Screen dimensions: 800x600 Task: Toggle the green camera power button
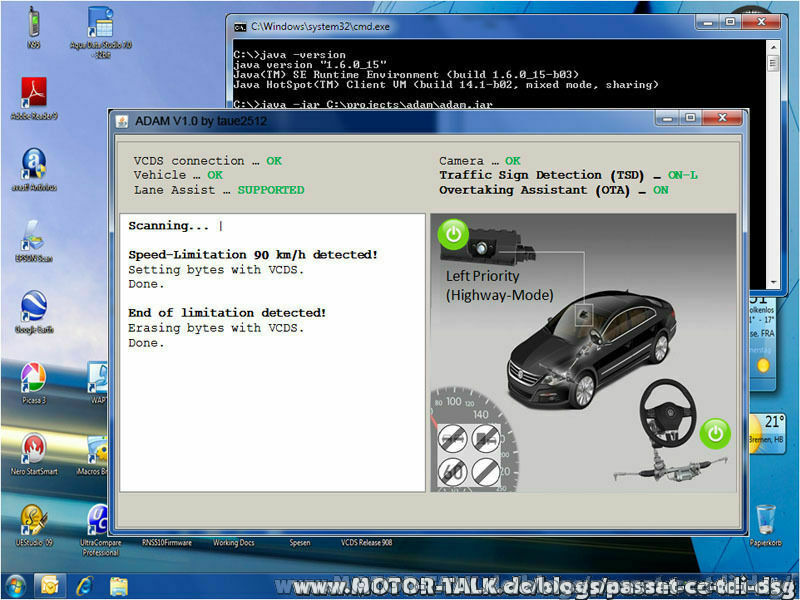point(453,234)
